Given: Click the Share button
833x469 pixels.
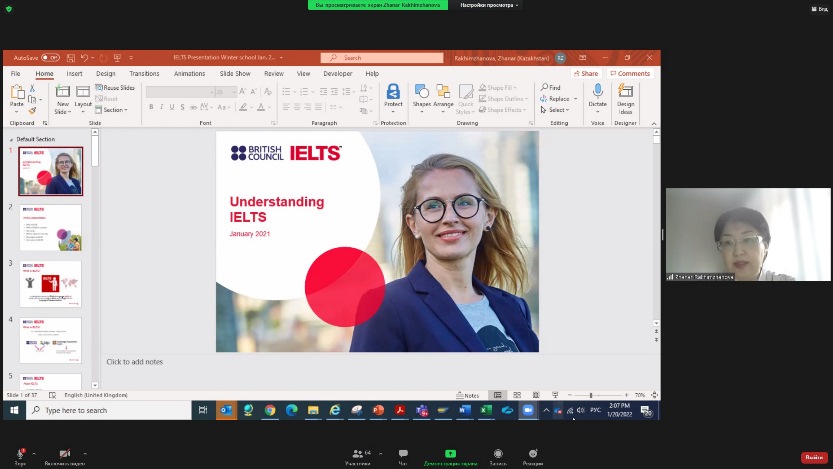Looking at the screenshot, I should pyautogui.click(x=587, y=73).
